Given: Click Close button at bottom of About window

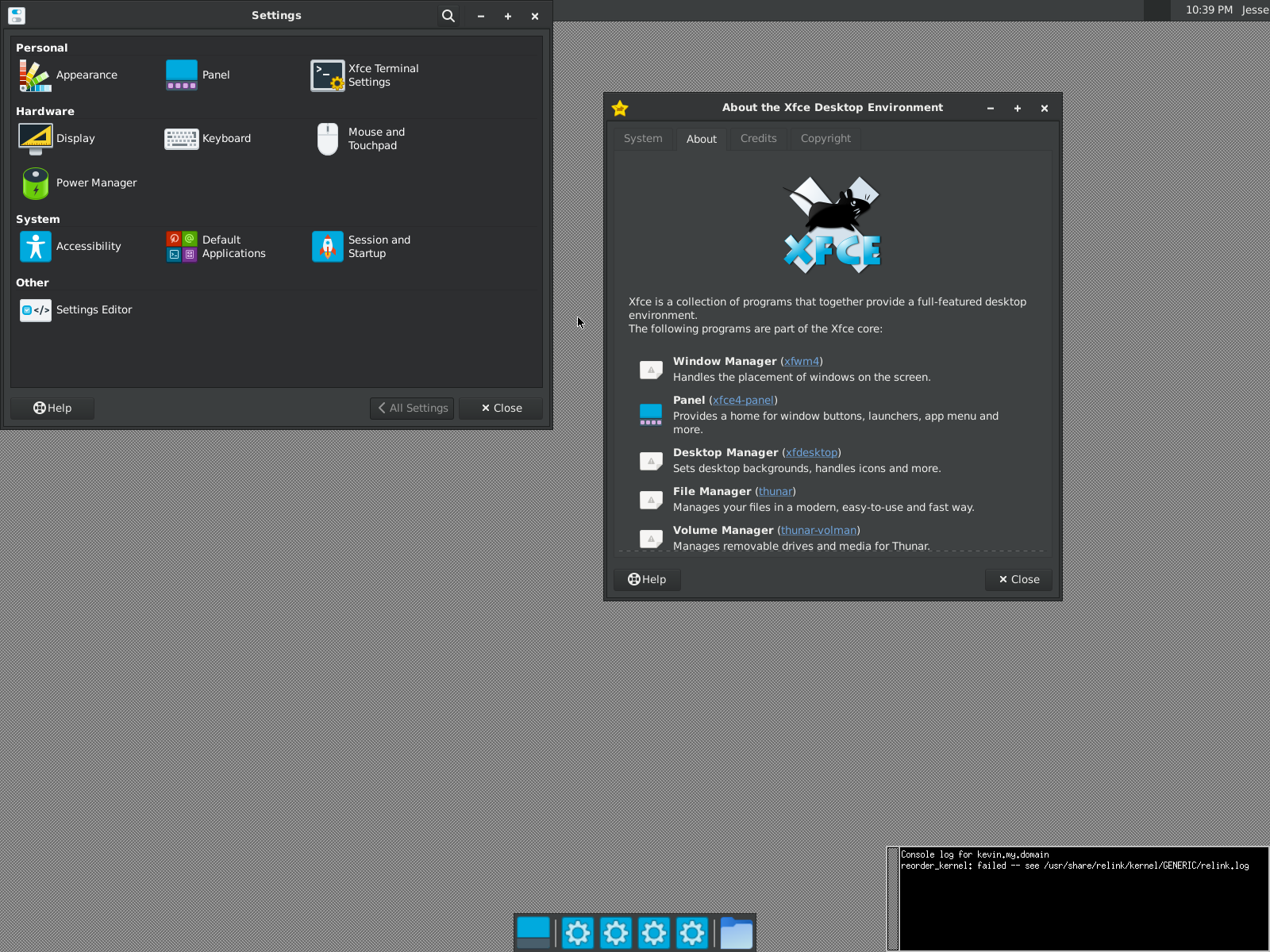Looking at the screenshot, I should coord(1018,580).
